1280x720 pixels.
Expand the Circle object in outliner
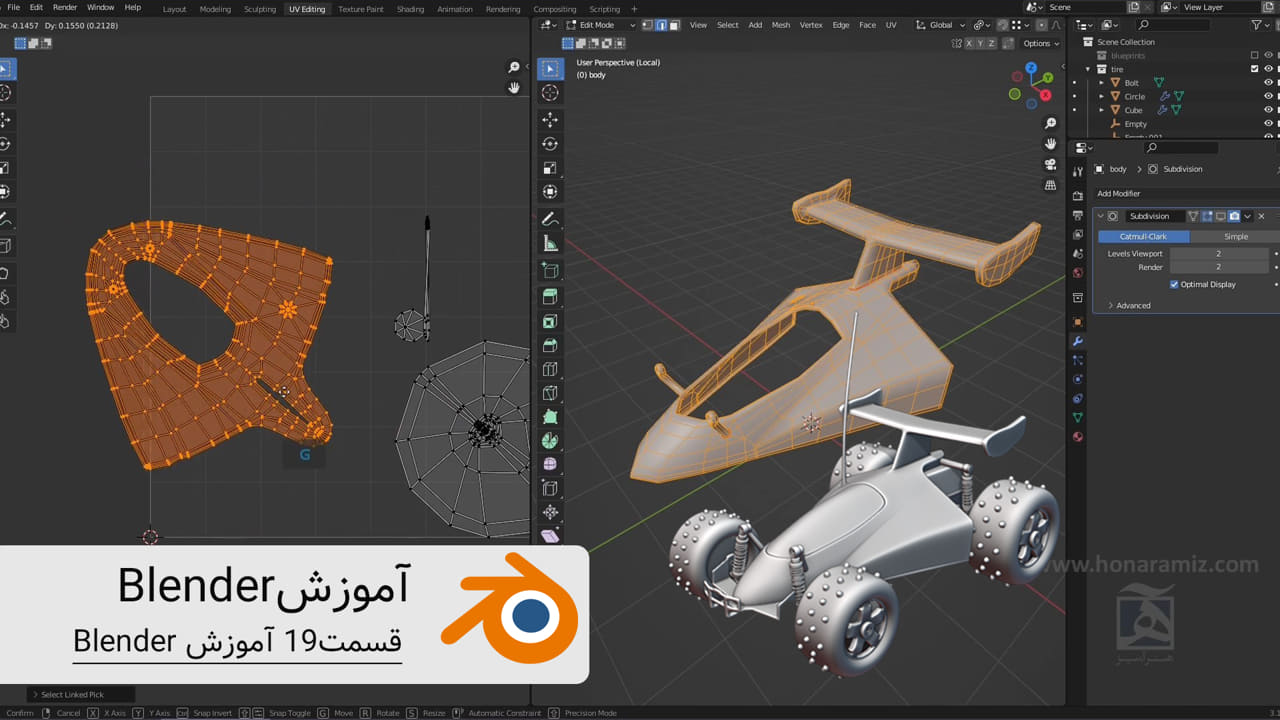click(x=1102, y=97)
